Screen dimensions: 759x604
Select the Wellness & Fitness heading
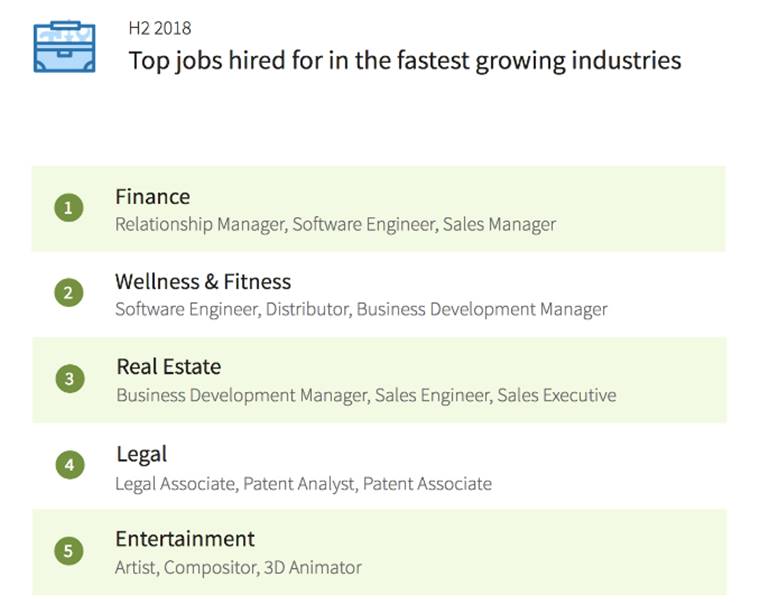(x=203, y=282)
